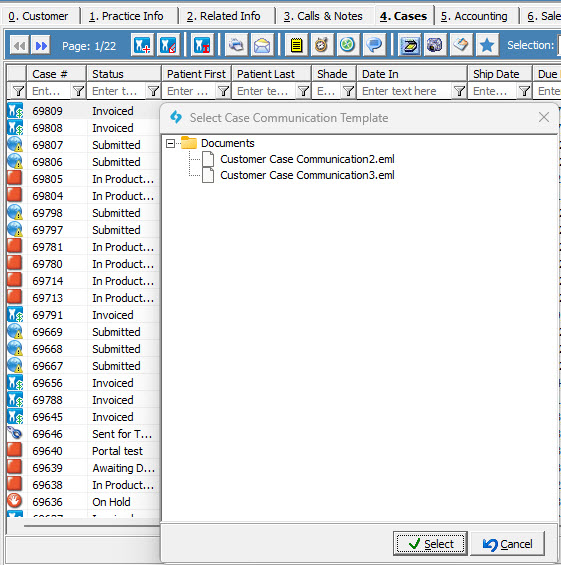Screen dimensions: 561x565
Task: Go to next page of cases
Action: [41, 46]
